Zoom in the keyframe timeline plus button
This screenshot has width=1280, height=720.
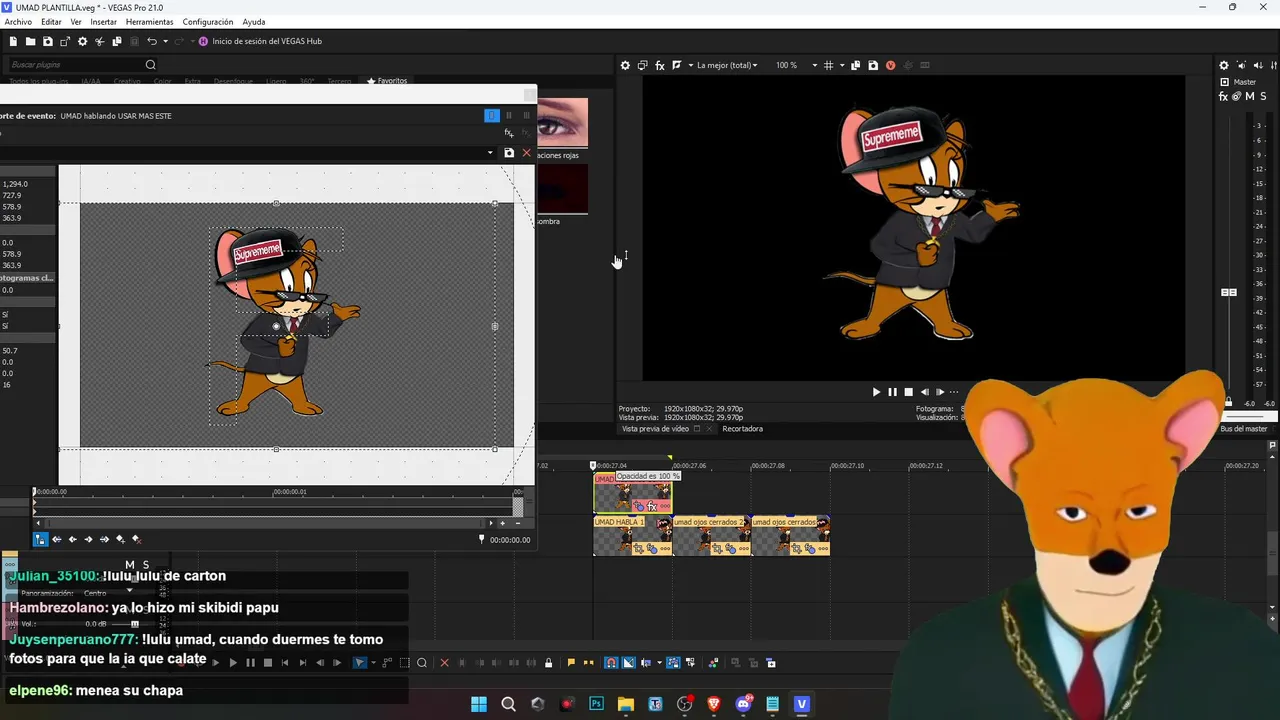point(502,523)
